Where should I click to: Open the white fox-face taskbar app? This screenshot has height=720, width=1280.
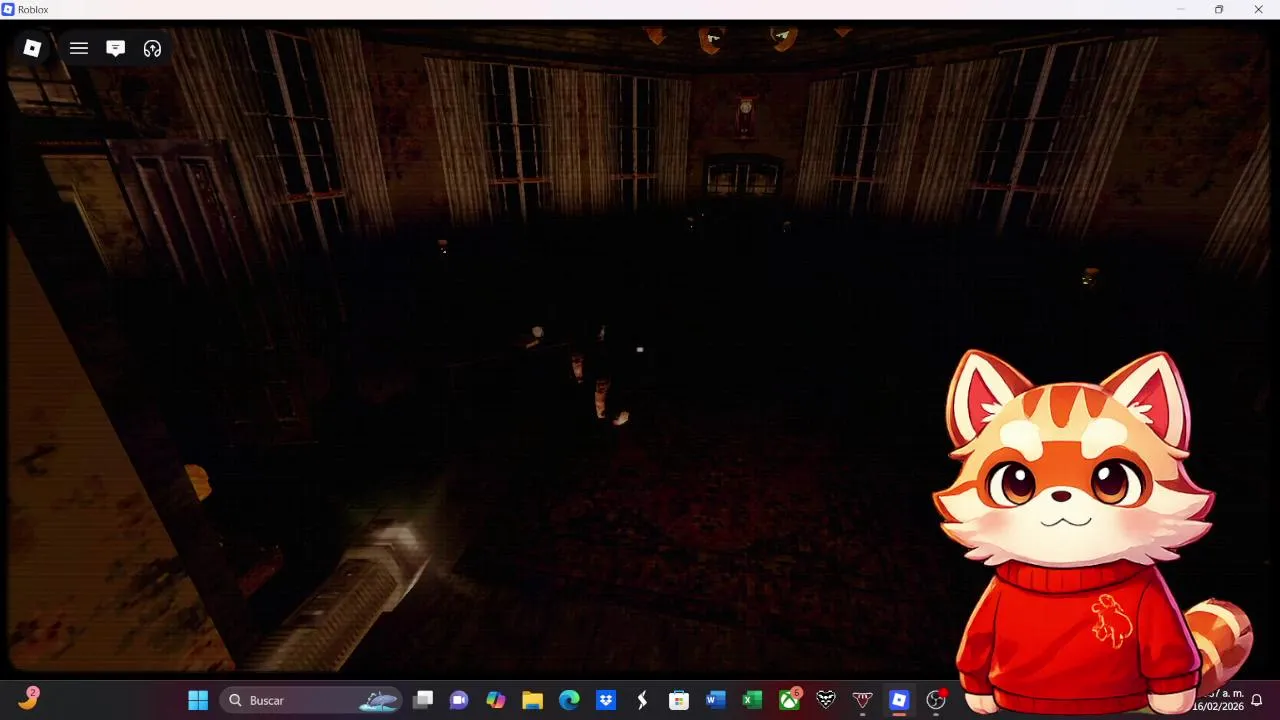point(826,700)
